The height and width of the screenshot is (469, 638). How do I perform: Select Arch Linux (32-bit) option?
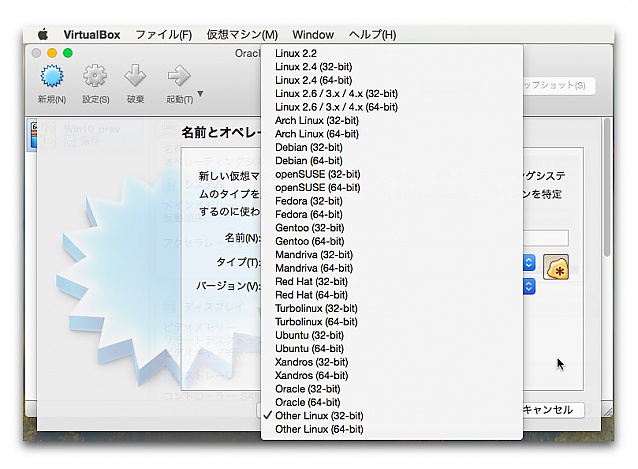(316, 120)
